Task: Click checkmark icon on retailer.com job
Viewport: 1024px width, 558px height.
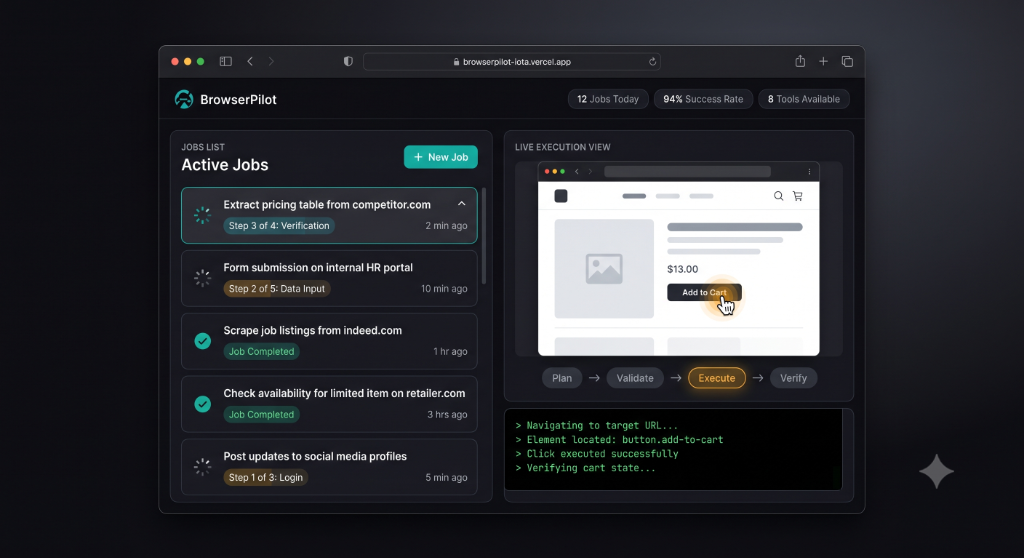Action: click(202, 404)
